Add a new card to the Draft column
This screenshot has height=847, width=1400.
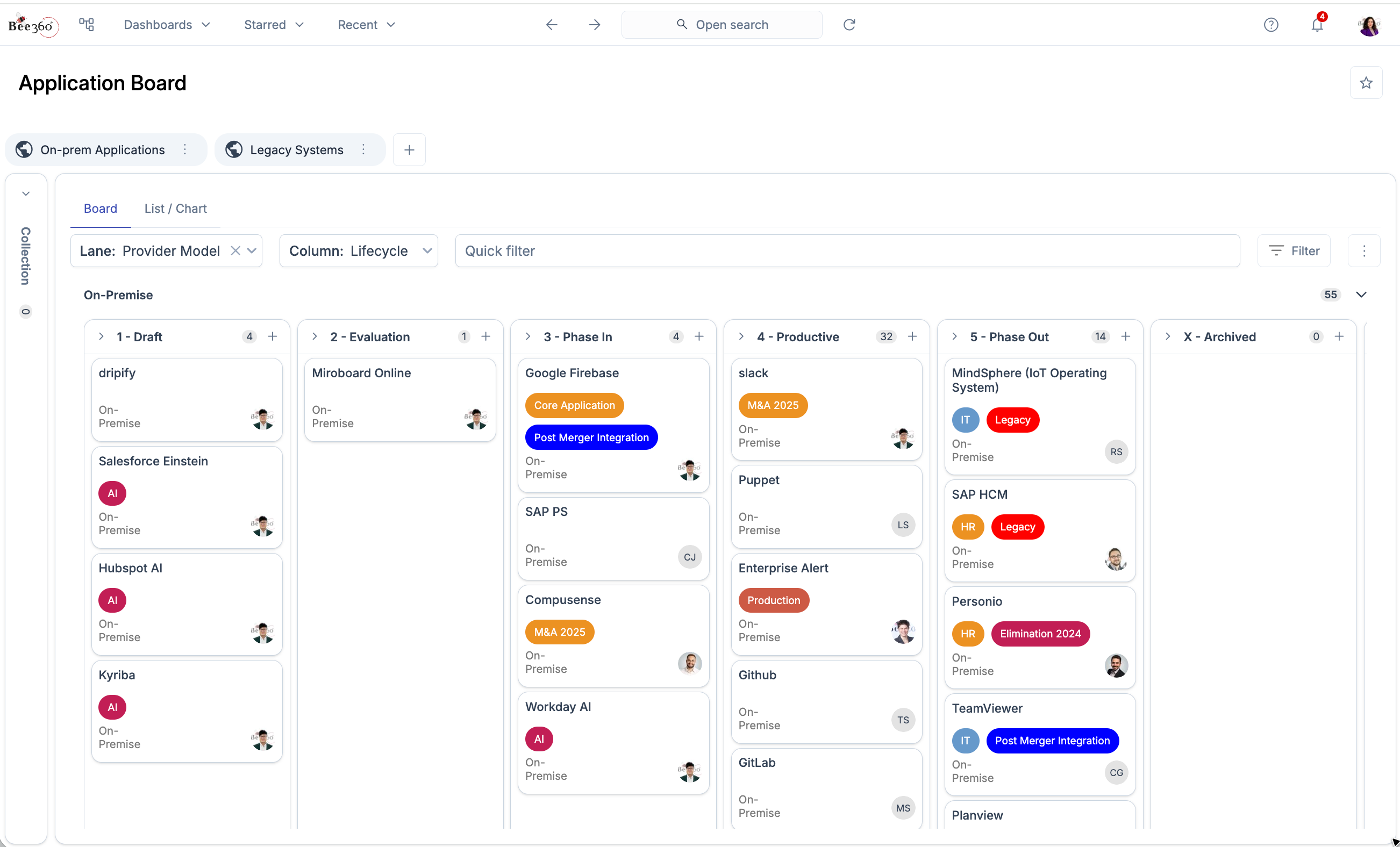(x=273, y=336)
